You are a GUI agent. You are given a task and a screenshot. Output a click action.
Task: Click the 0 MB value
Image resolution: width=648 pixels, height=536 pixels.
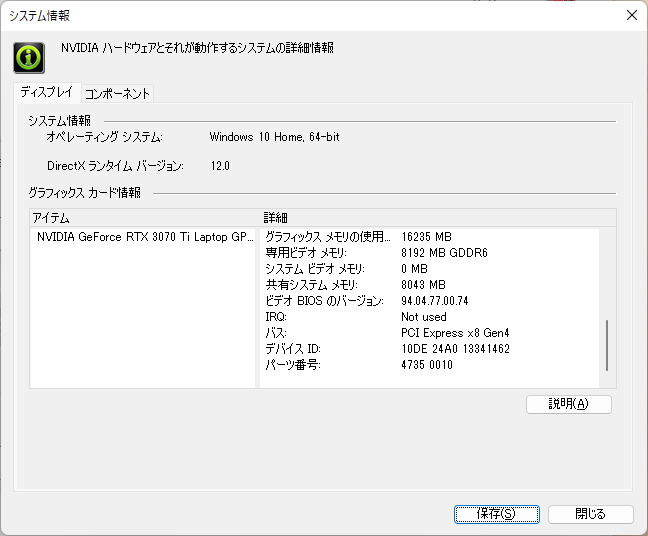coord(414,269)
